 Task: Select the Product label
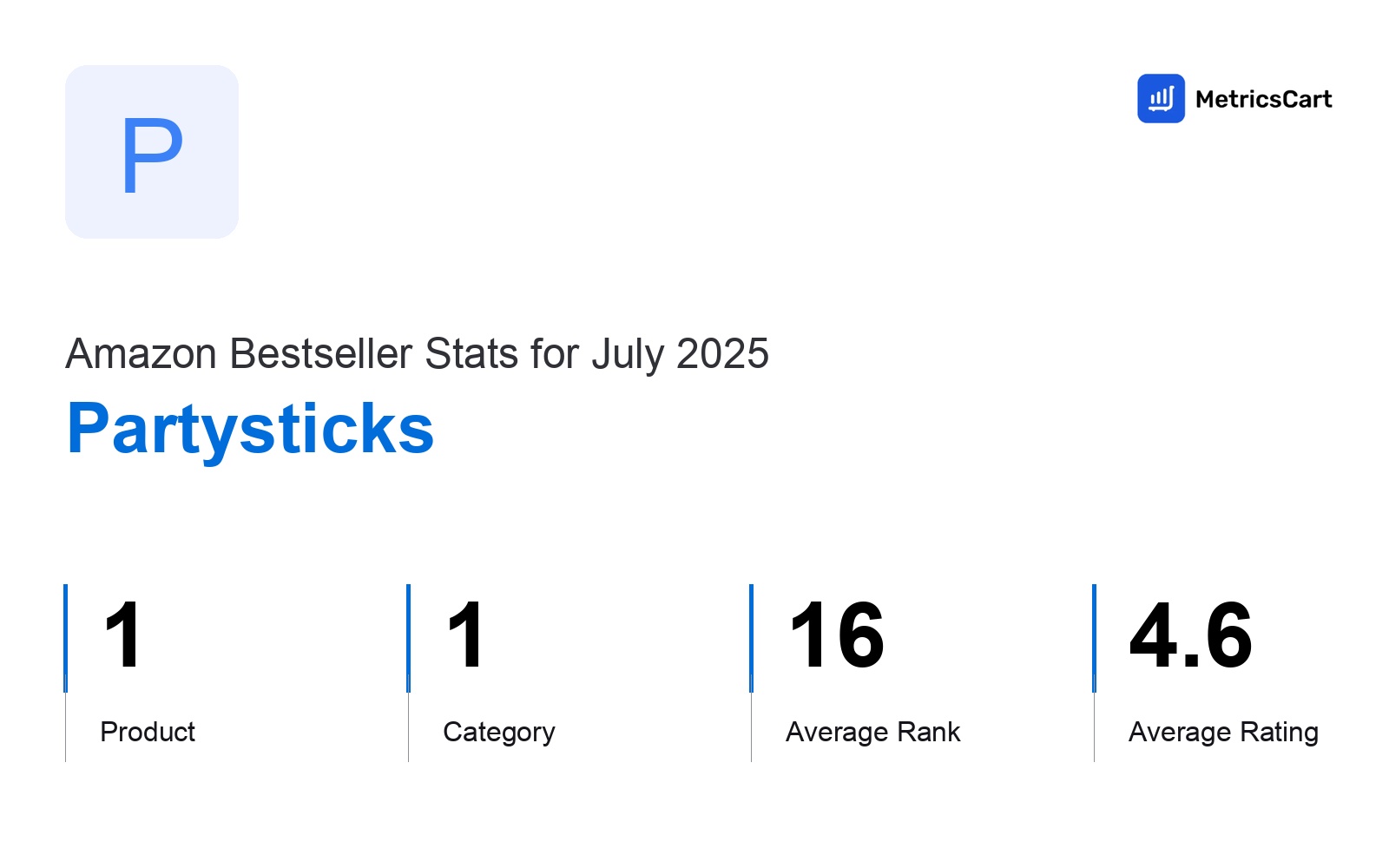coord(148,732)
